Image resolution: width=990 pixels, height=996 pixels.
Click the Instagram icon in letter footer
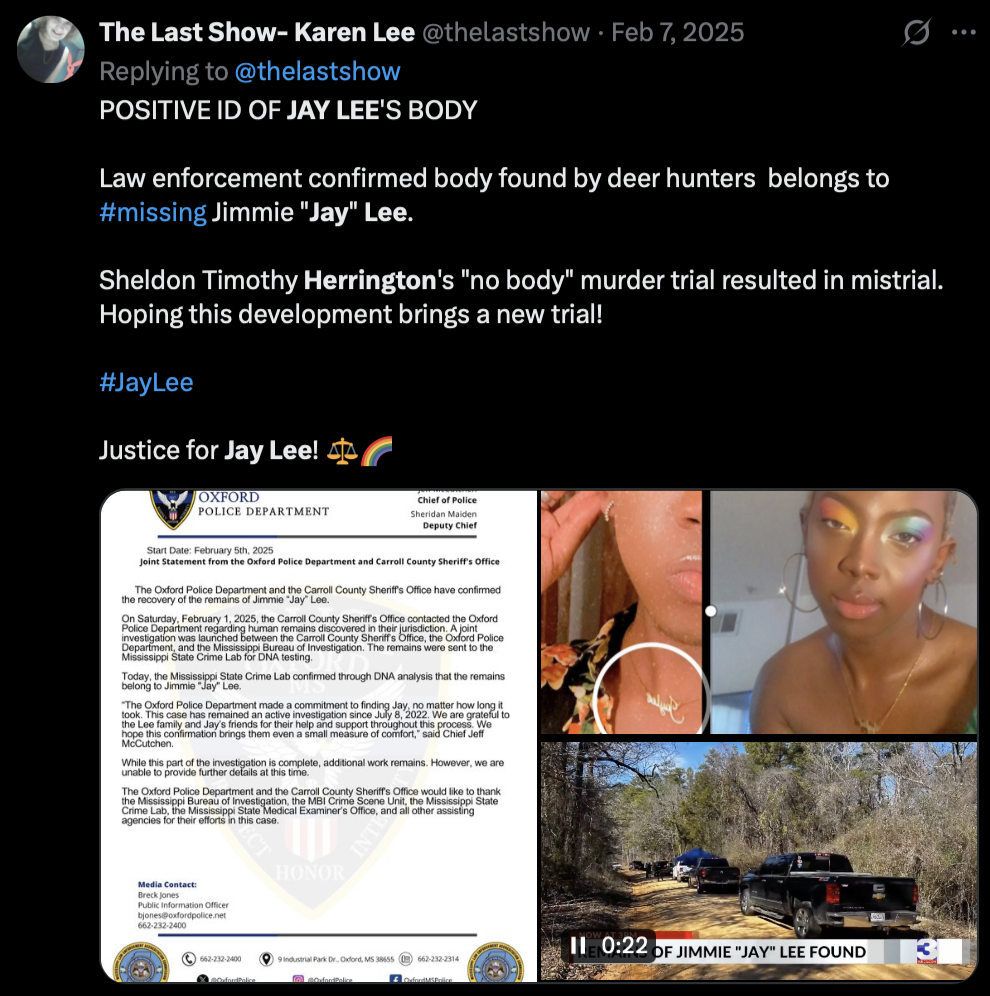point(298,979)
